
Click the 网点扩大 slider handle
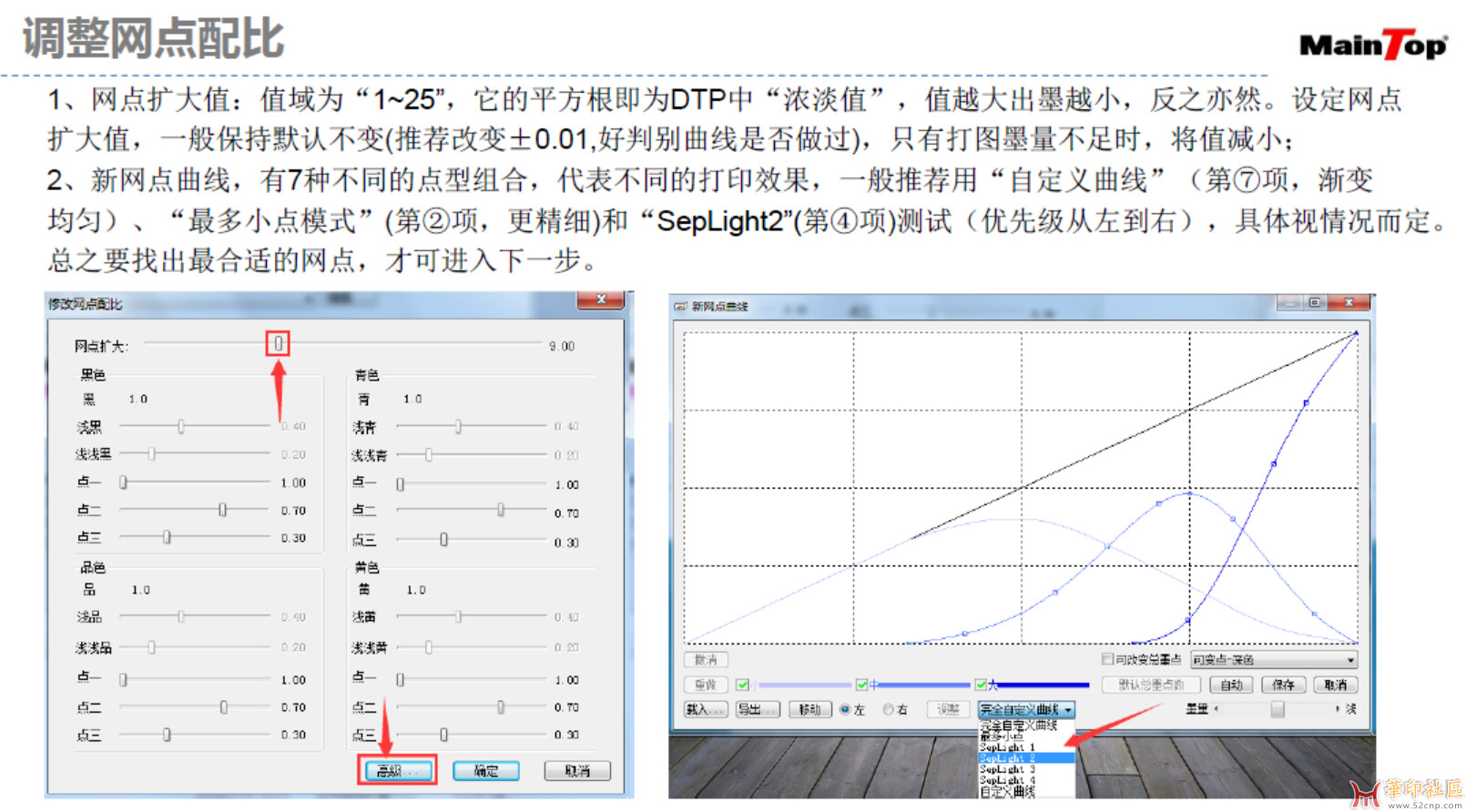coord(278,343)
